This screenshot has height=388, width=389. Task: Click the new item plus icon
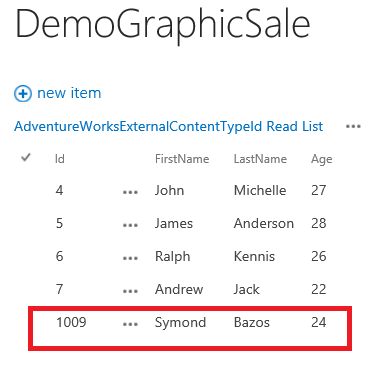tap(23, 93)
